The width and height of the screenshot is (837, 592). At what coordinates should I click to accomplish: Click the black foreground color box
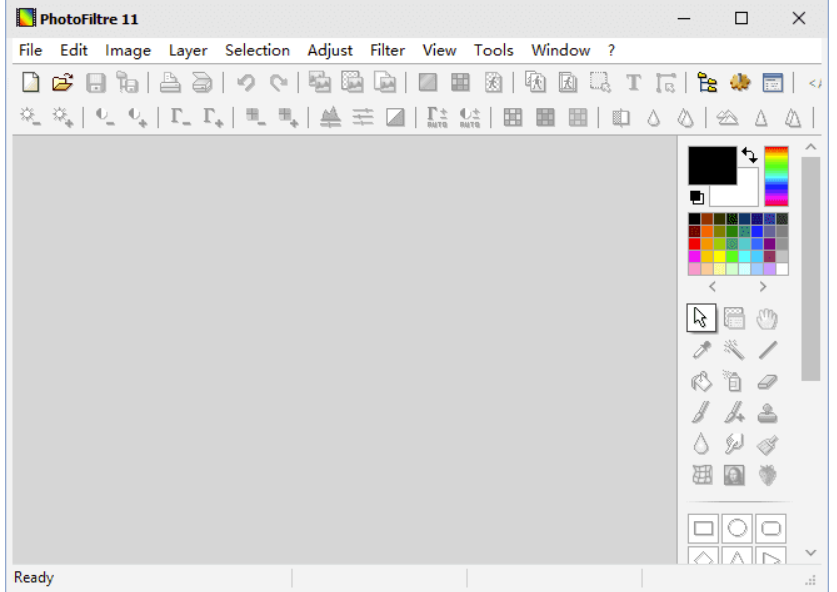point(712,165)
